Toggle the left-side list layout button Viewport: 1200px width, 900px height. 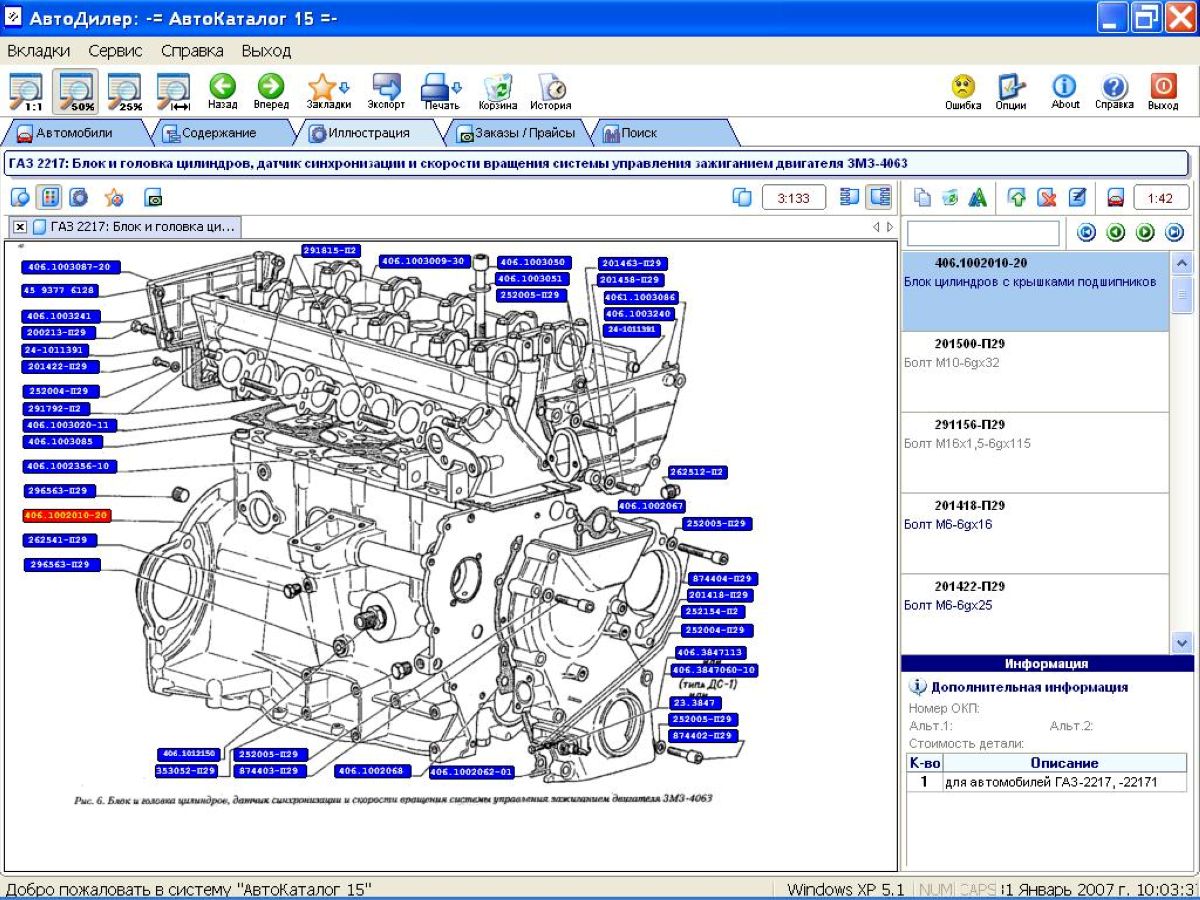[x=849, y=197]
